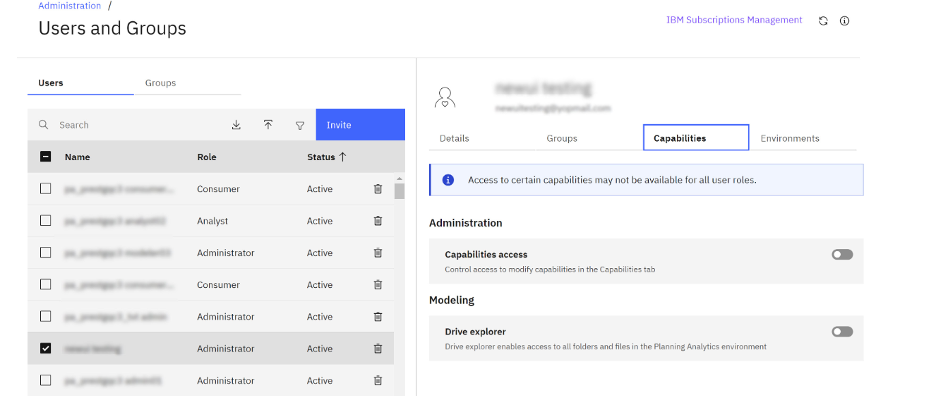Sort by the Role column header
The image size is (936, 406).
(207, 157)
